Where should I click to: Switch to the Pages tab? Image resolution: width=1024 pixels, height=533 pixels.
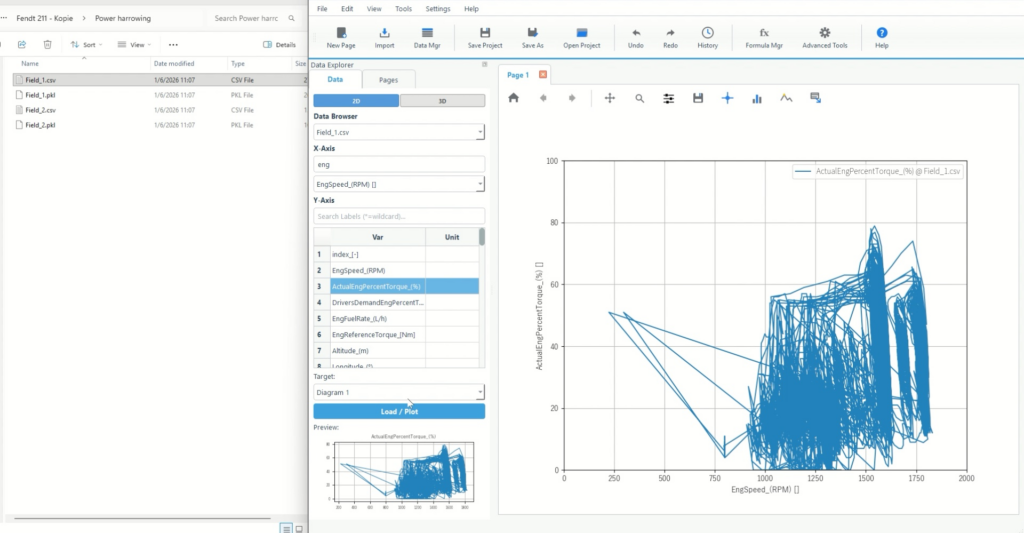click(387, 79)
